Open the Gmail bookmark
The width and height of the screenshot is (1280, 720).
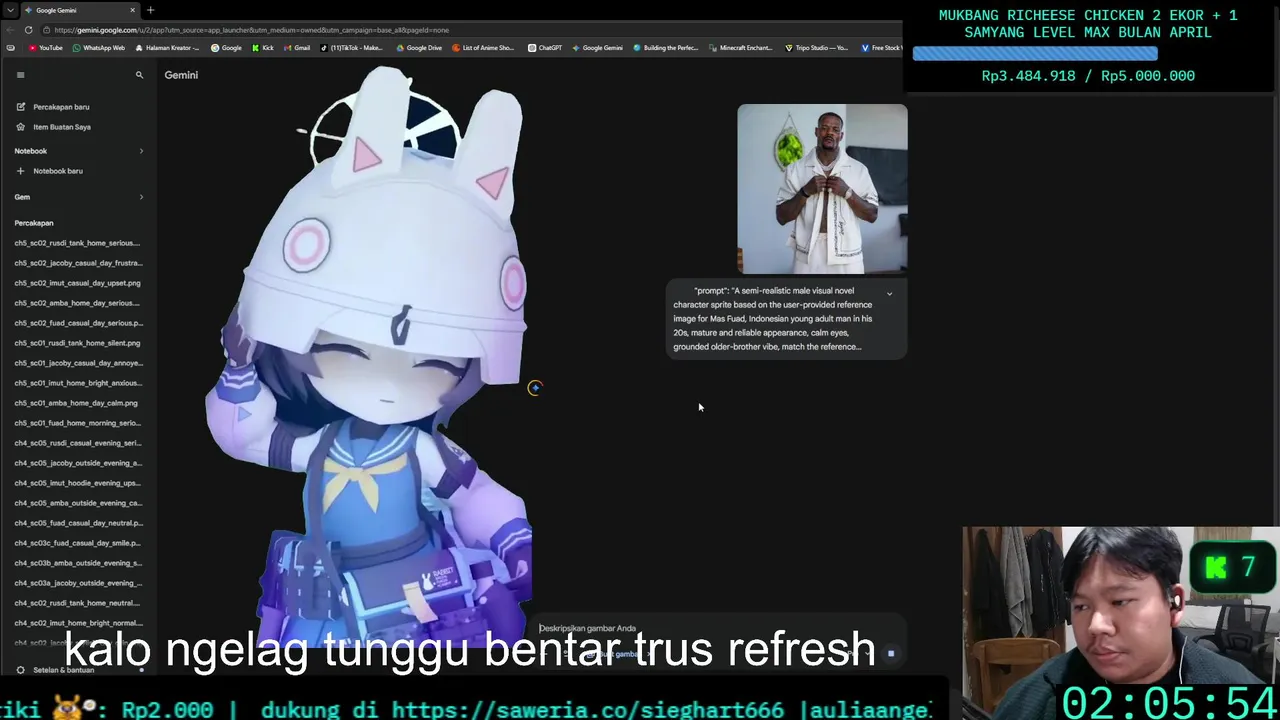click(x=297, y=48)
